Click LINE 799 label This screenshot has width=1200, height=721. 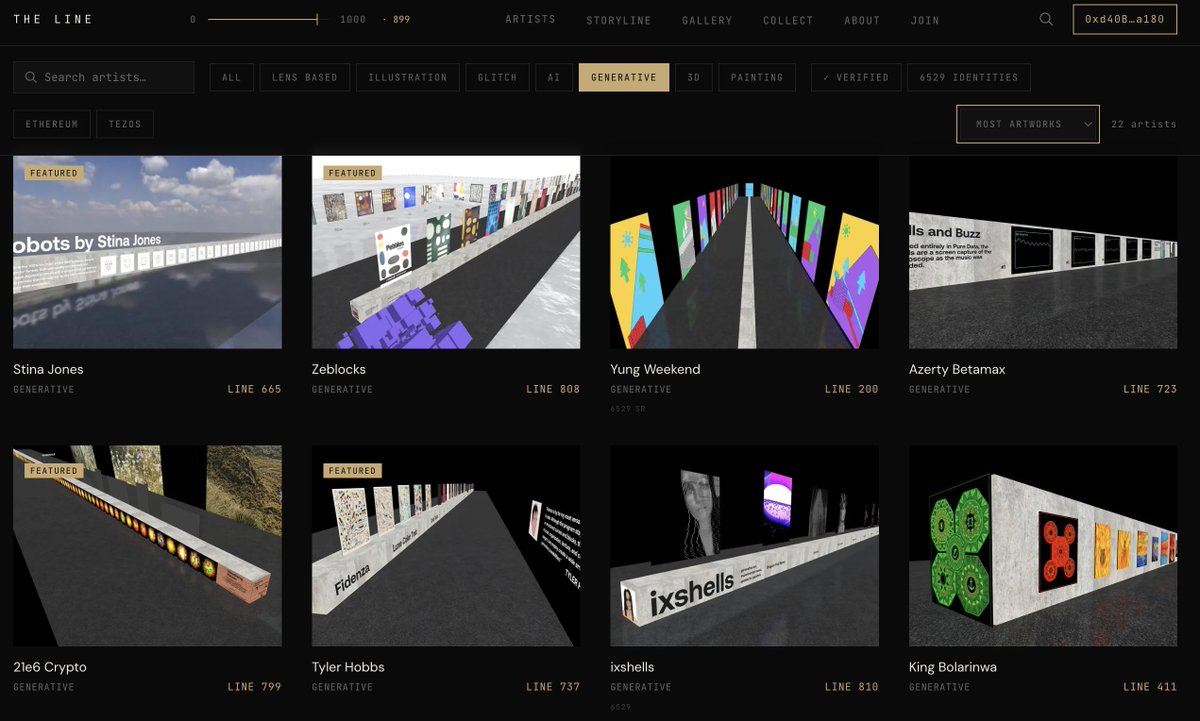(254, 687)
